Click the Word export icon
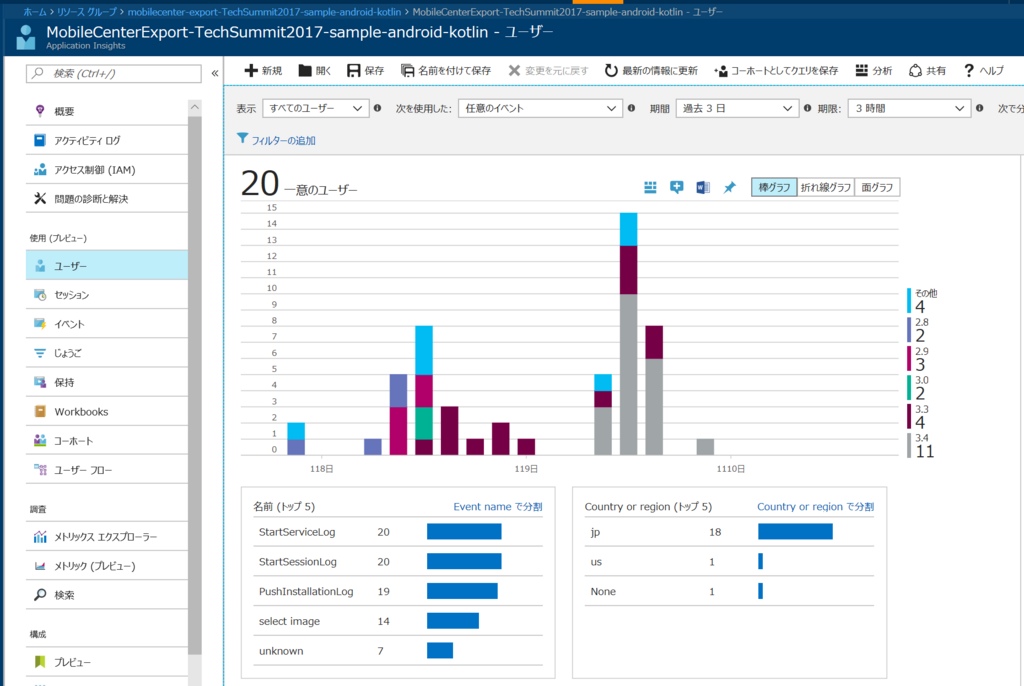The width and height of the screenshot is (1024, 686). (703, 188)
